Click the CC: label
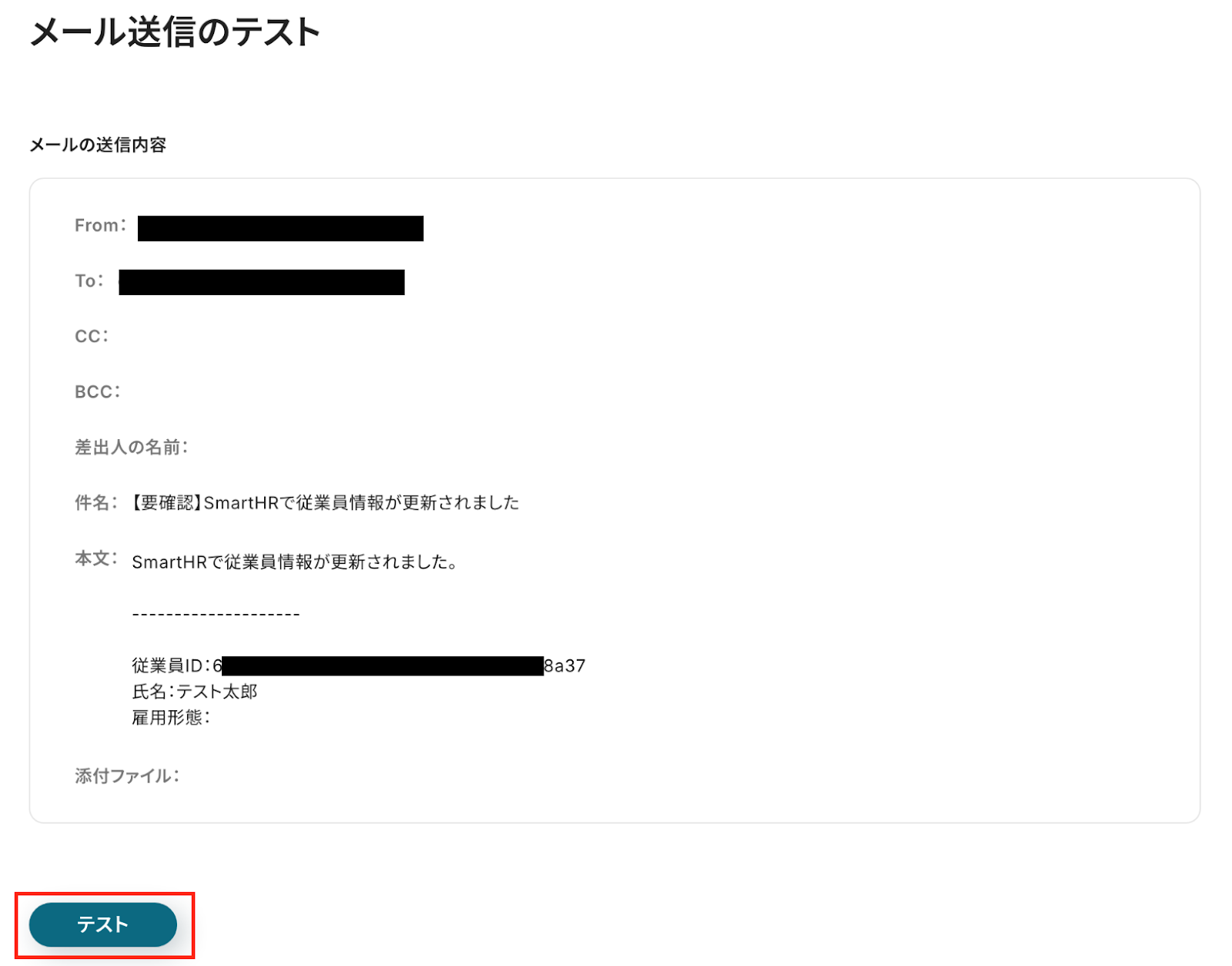1232x966 pixels. (92, 337)
